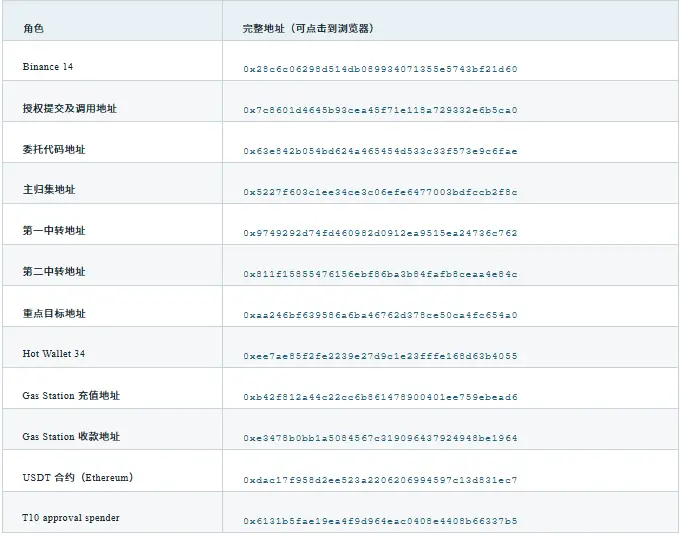Select the 角色 column header

112,21
